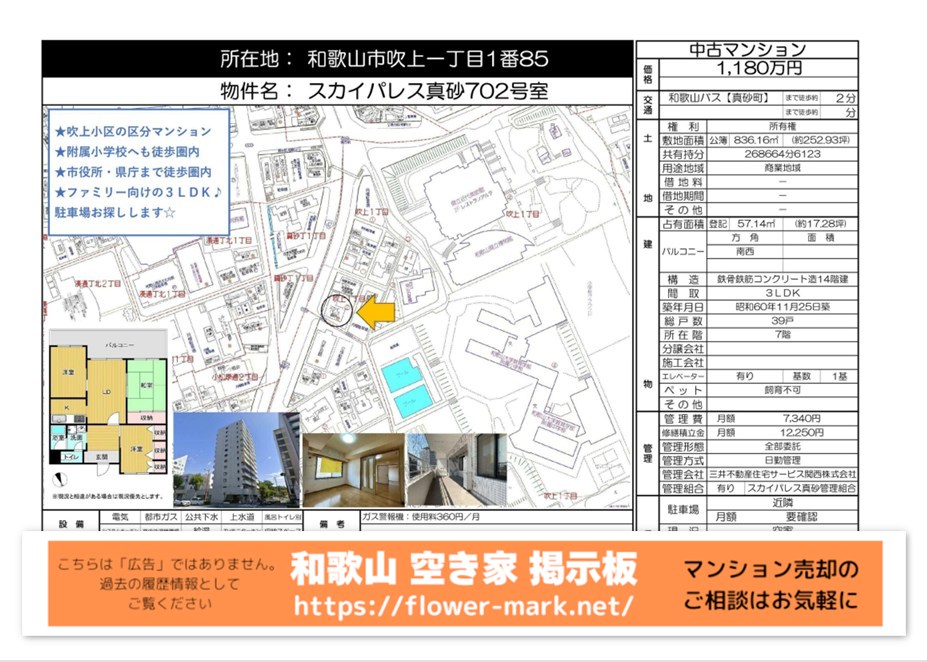Click the 管理費 7,340円 row
Screen dimensions: 927x662
(x=759, y=418)
